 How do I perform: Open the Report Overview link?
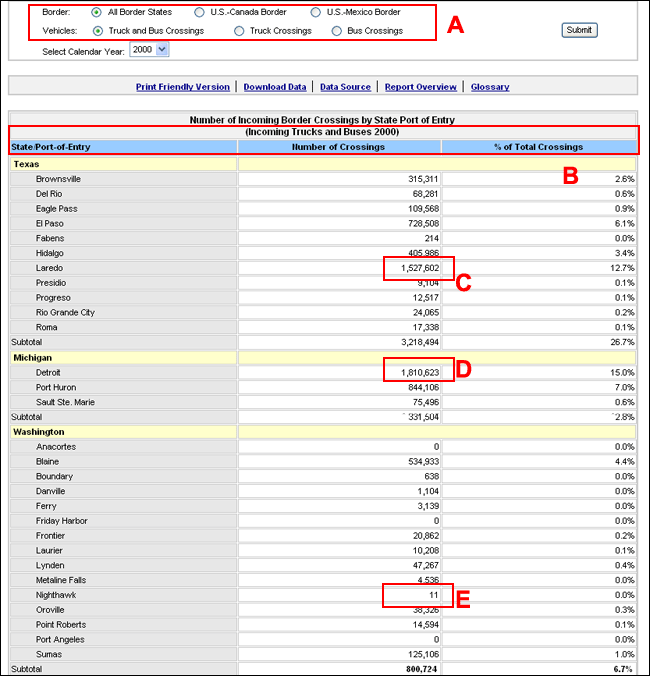coord(421,87)
